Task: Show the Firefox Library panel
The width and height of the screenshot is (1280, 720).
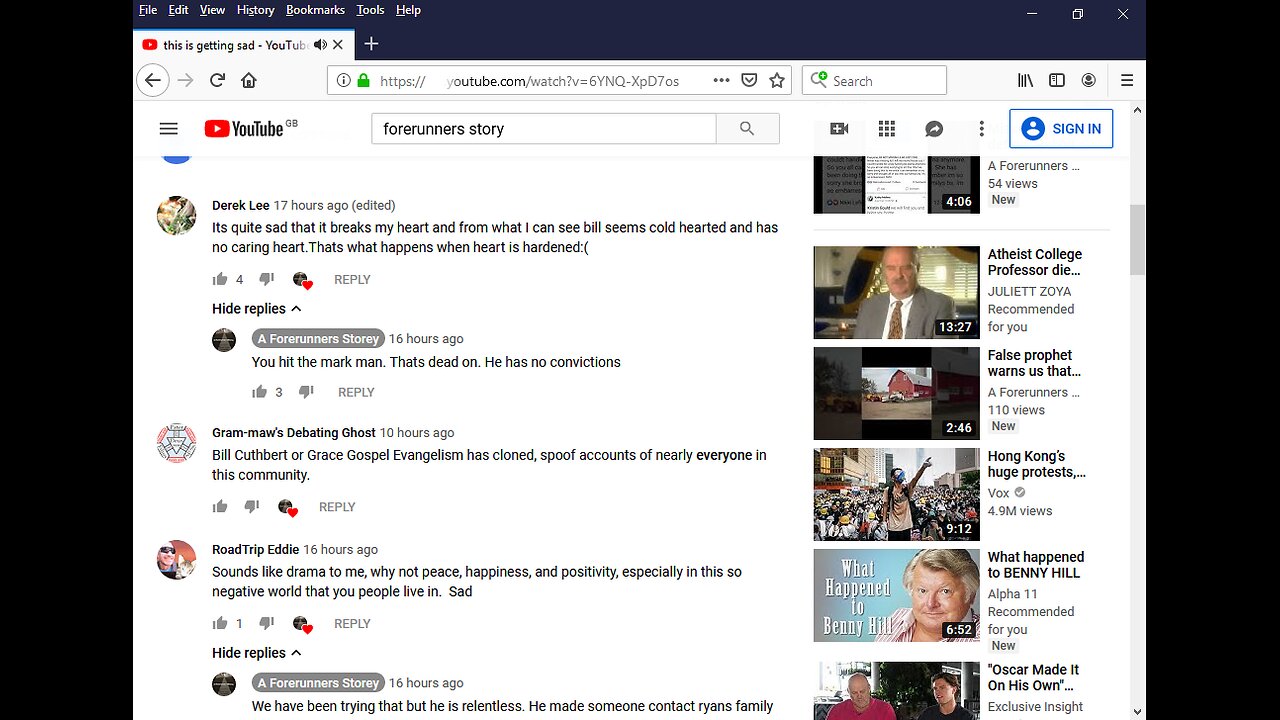Action: [x=1025, y=81]
